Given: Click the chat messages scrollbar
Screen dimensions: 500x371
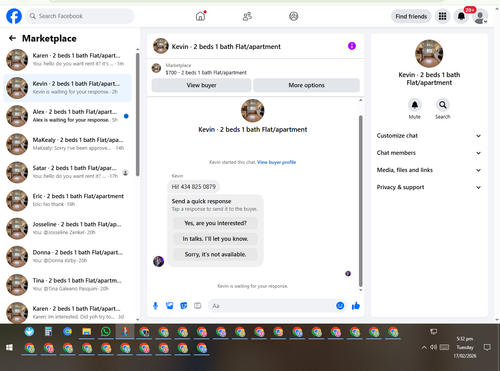Looking at the screenshot, I should coord(360,201).
